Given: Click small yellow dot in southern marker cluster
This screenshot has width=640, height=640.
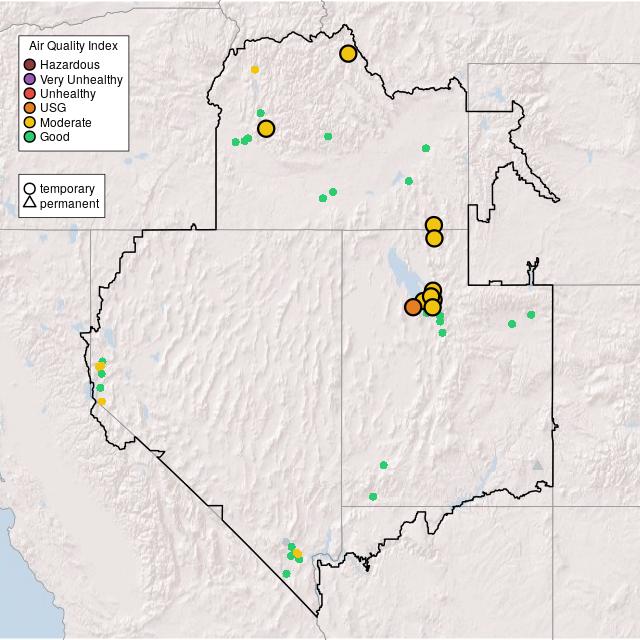Looking at the screenshot, I should click(x=297, y=553).
